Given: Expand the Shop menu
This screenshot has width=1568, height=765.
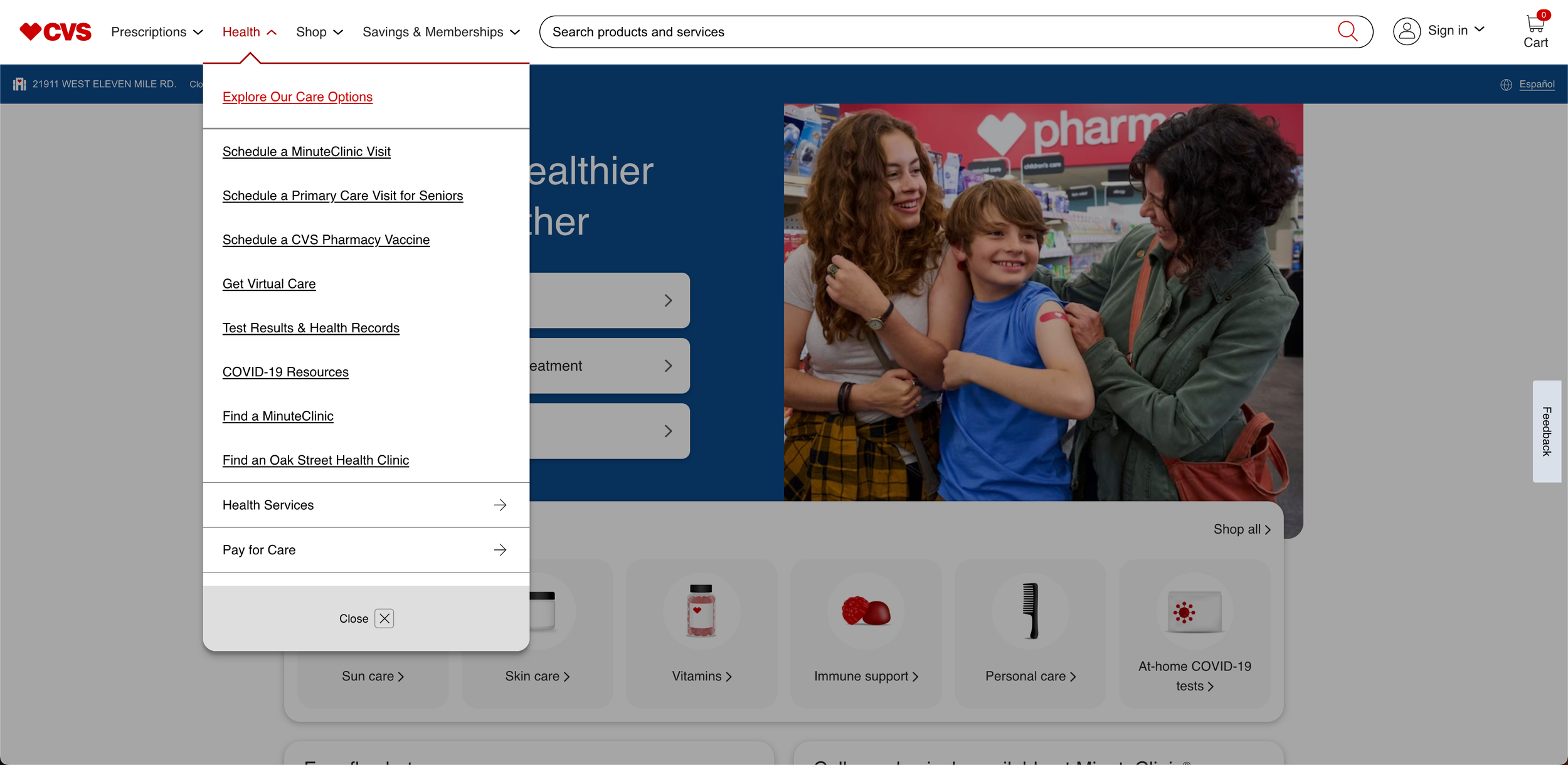Looking at the screenshot, I should (320, 32).
